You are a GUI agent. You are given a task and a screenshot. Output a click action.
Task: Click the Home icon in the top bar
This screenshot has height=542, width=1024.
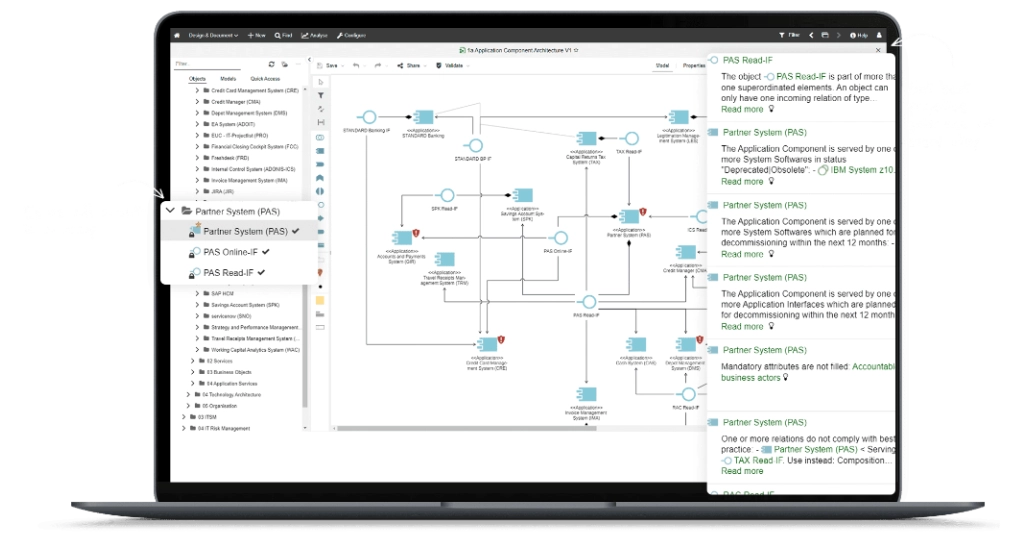click(x=177, y=35)
